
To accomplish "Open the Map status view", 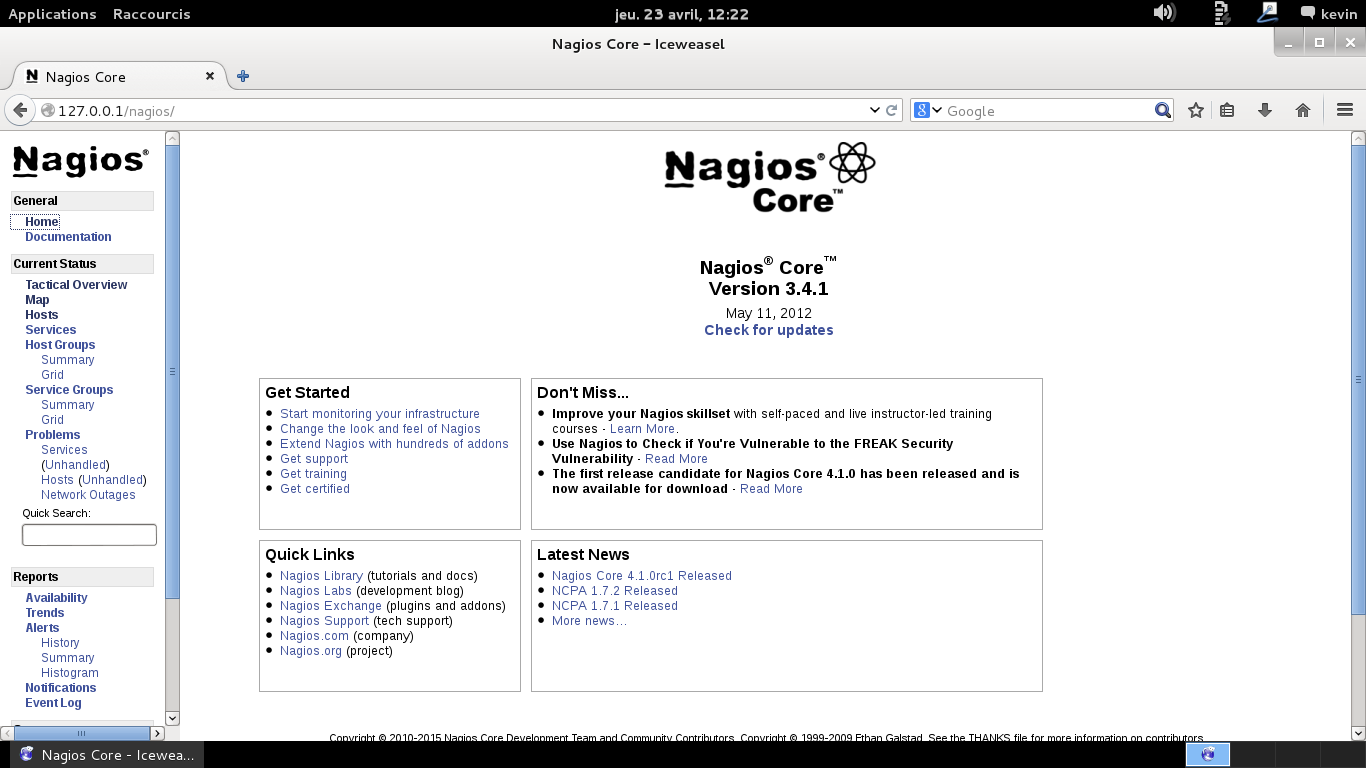I will tap(37, 300).
